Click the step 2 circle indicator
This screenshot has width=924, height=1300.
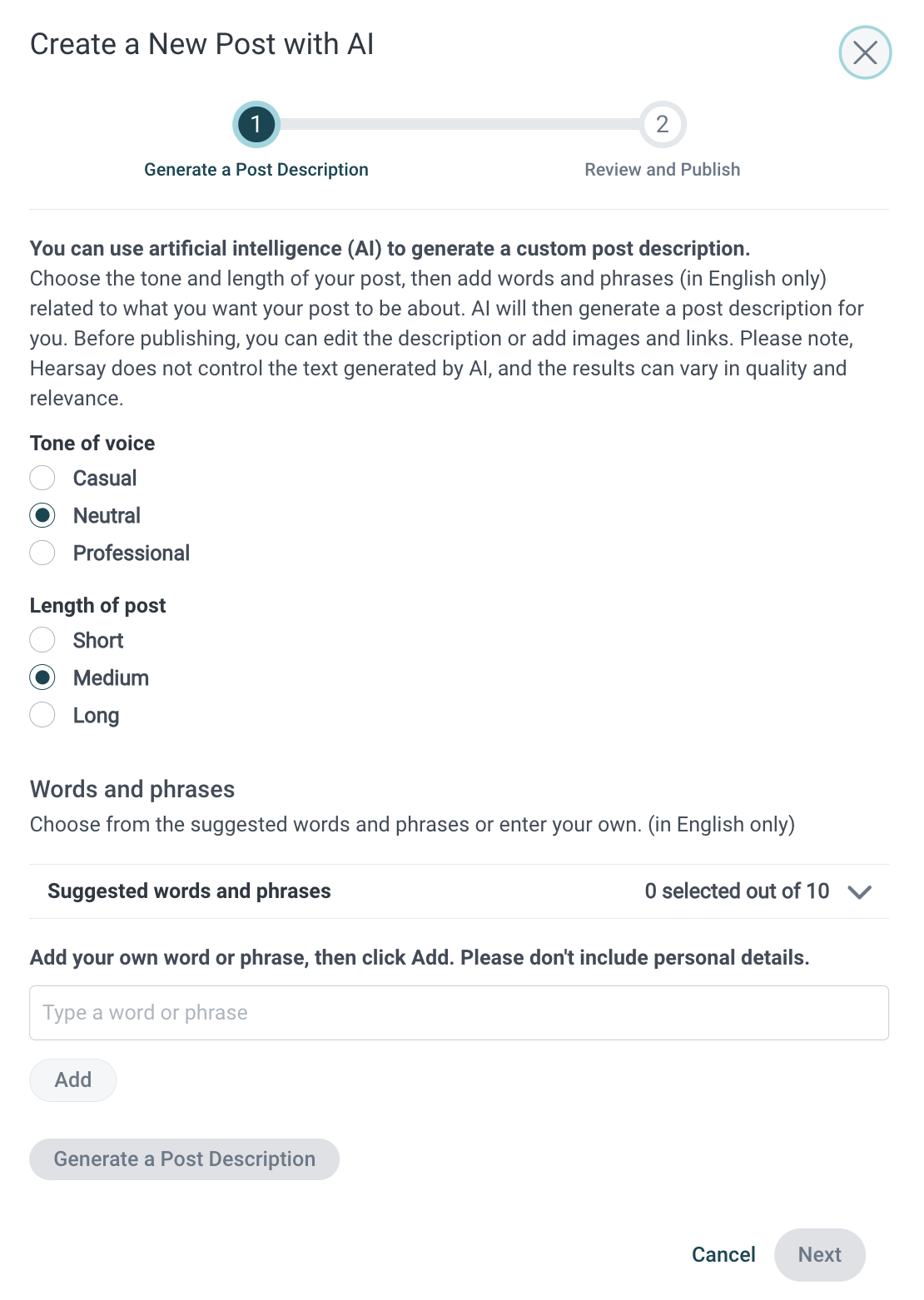662,124
